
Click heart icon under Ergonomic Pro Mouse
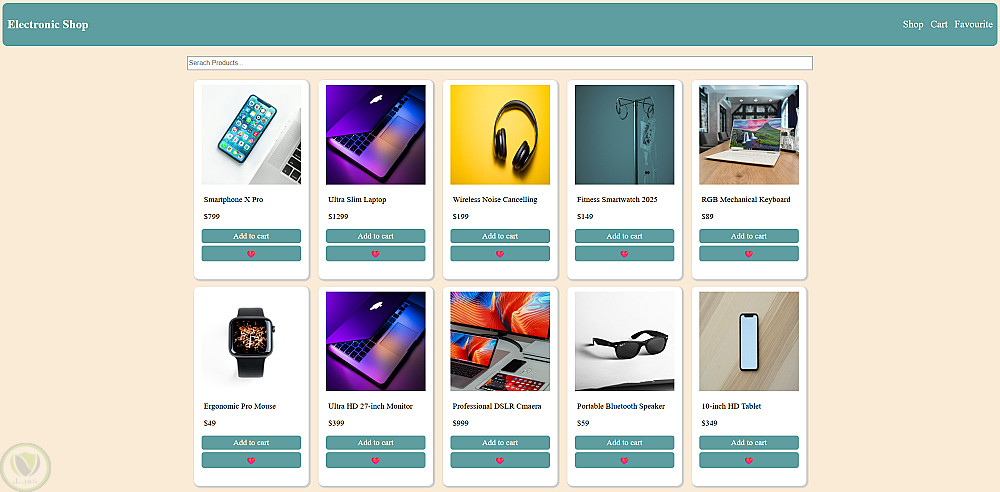point(251,460)
